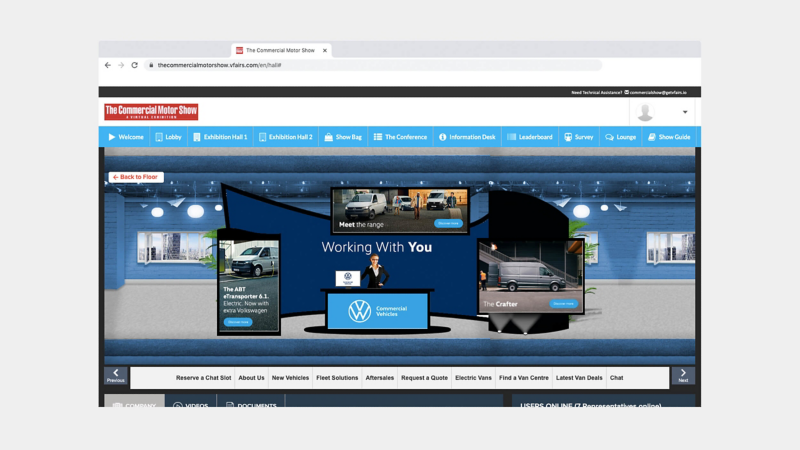Switch to the Documents tab
The width and height of the screenshot is (800, 450).
pyautogui.click(x=251, y=402)
